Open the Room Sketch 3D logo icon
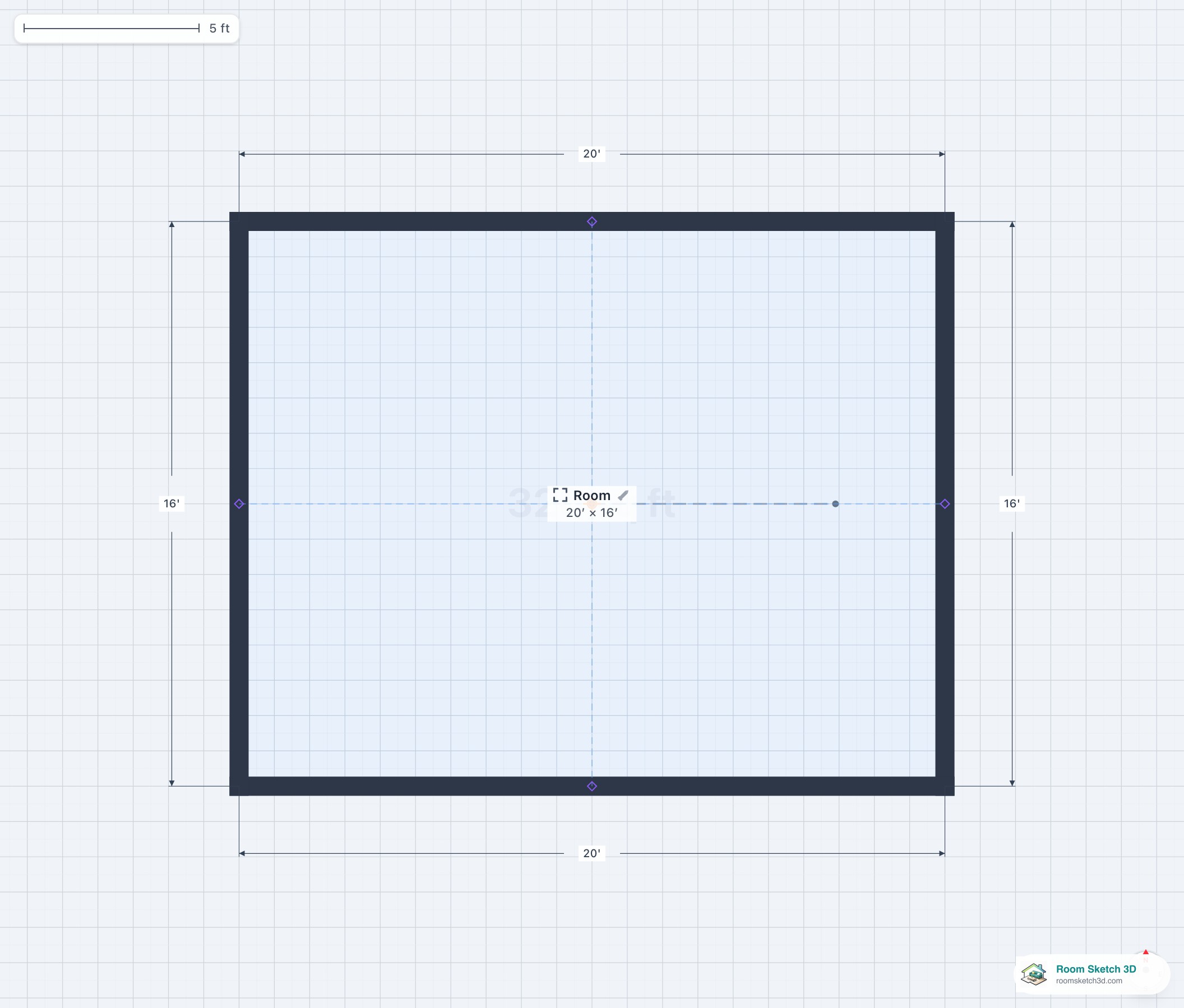 coord(1034,974)
